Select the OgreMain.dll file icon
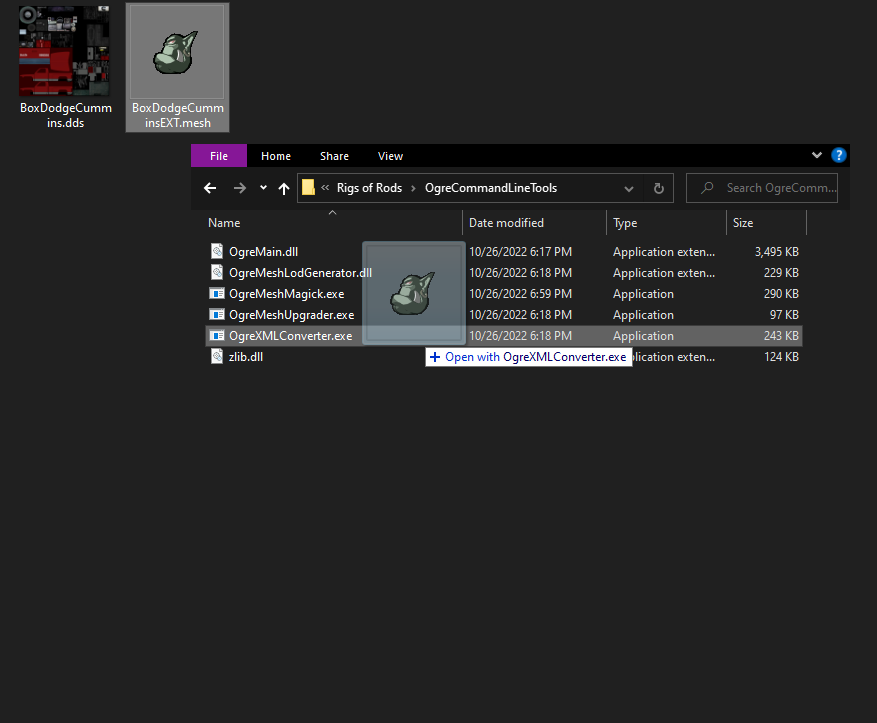Screen dimensions: 877x723 [217, 251]
